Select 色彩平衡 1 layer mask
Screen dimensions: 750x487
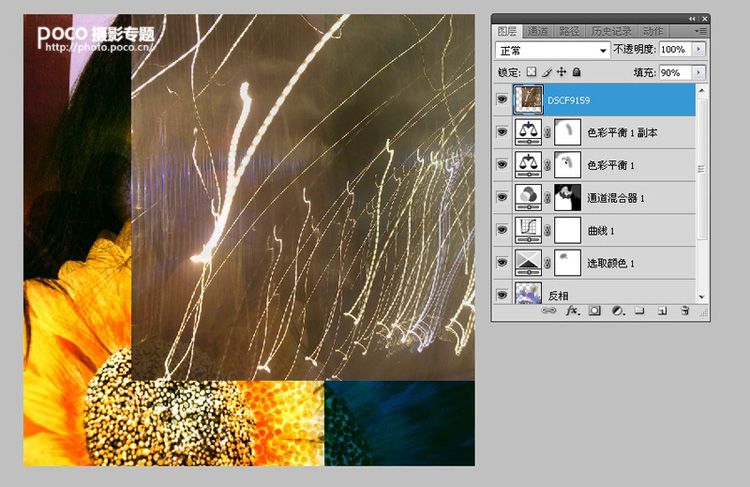567,165
